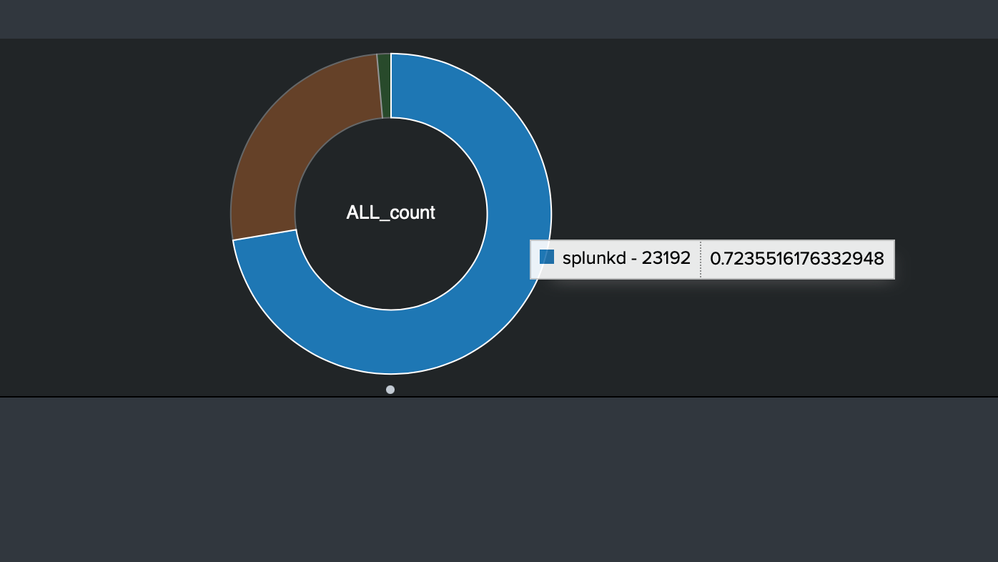
Task: Click the bottom arc of blue slice
Action: click(390, 342)
